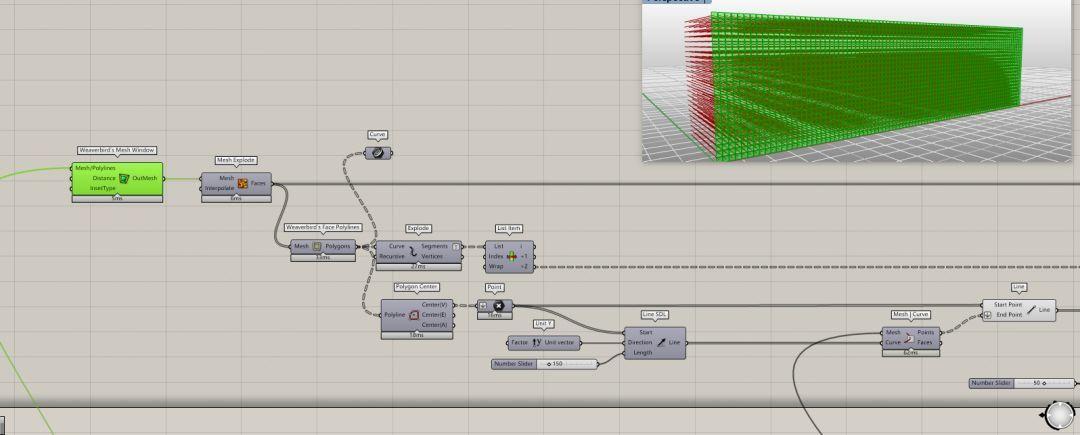
Task: Click the Center(V) output on Polygon Center
Action: (434, 304)
